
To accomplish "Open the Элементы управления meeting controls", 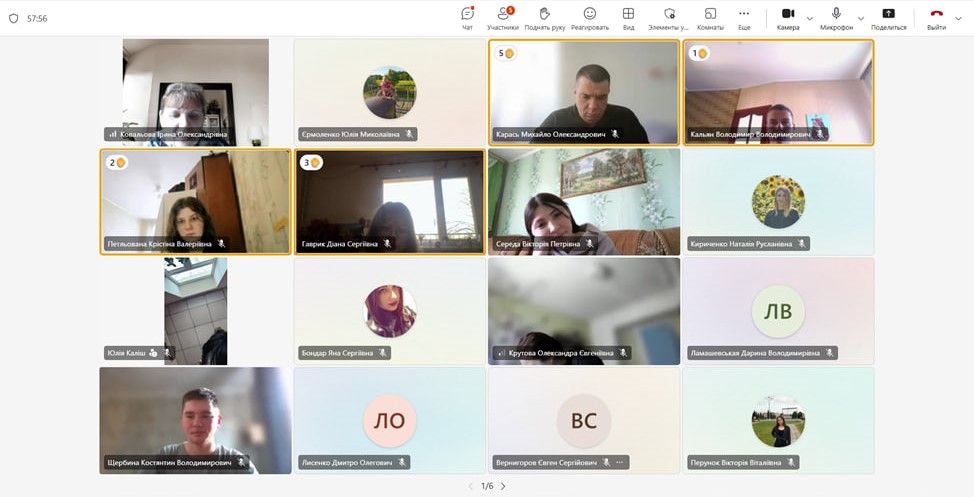I will pyautogui.click(x=669, y=17).
